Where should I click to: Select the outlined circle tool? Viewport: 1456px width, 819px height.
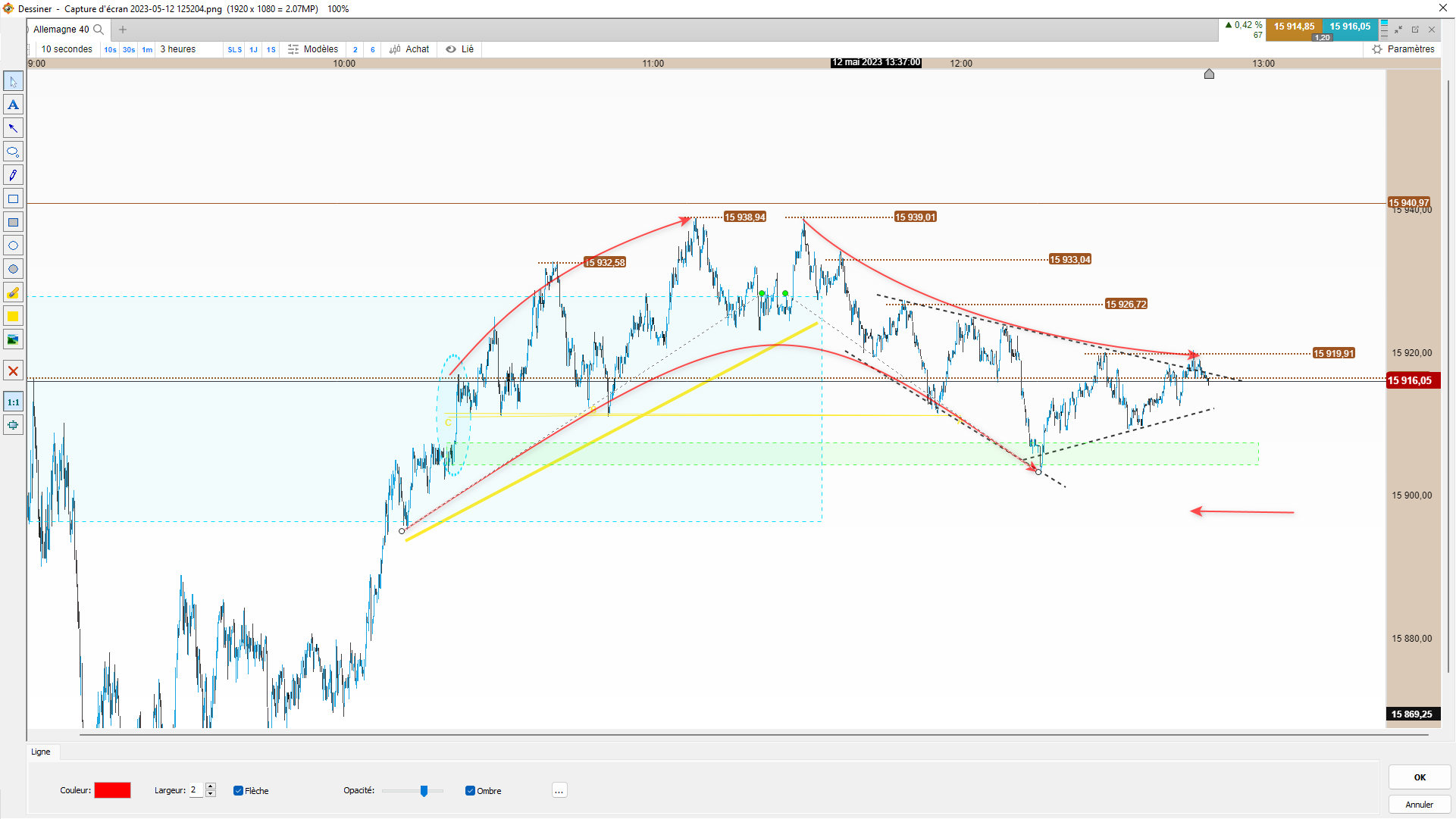[13, 245]
